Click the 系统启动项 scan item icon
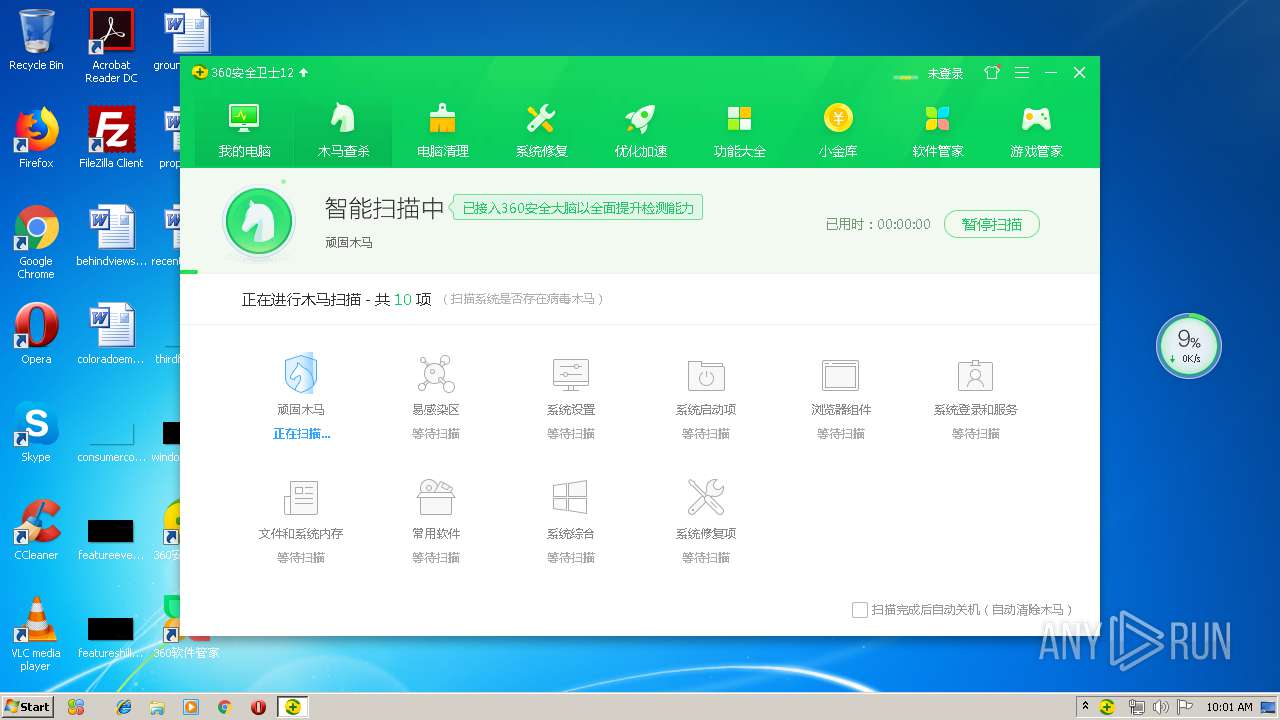The image size is (1280, 720). tap(706, 375)
